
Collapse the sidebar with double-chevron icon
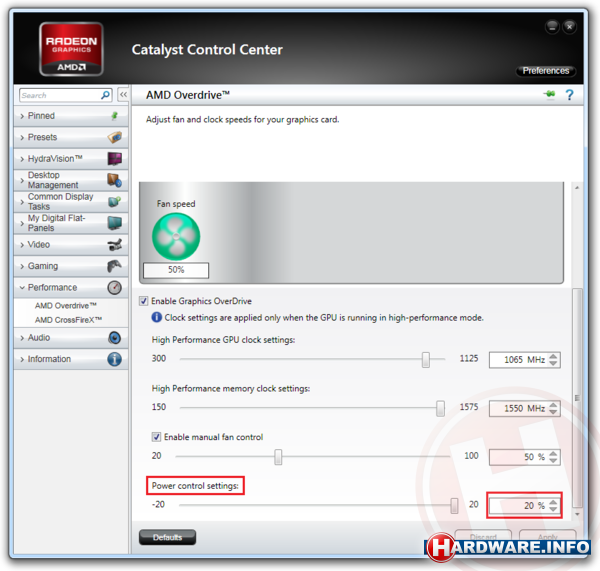(124, 95)
